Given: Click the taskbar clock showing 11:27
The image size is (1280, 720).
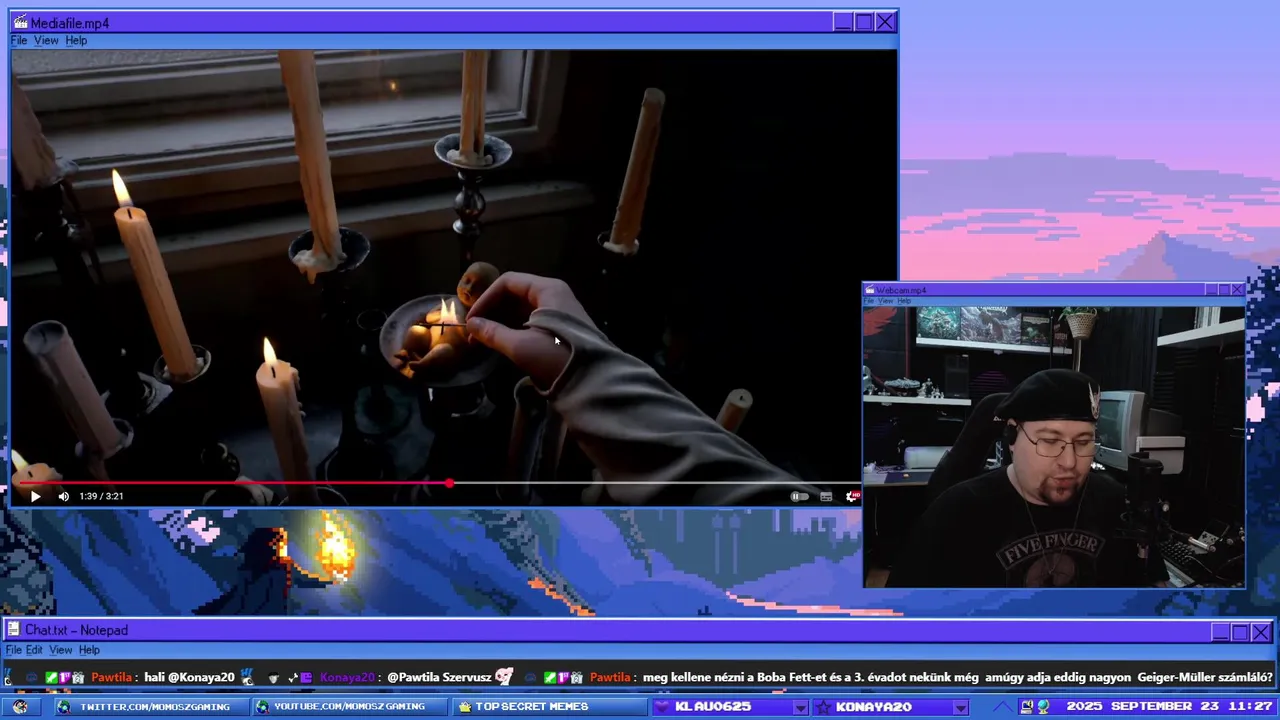Looking at the screenshot, I should 1251,707.
